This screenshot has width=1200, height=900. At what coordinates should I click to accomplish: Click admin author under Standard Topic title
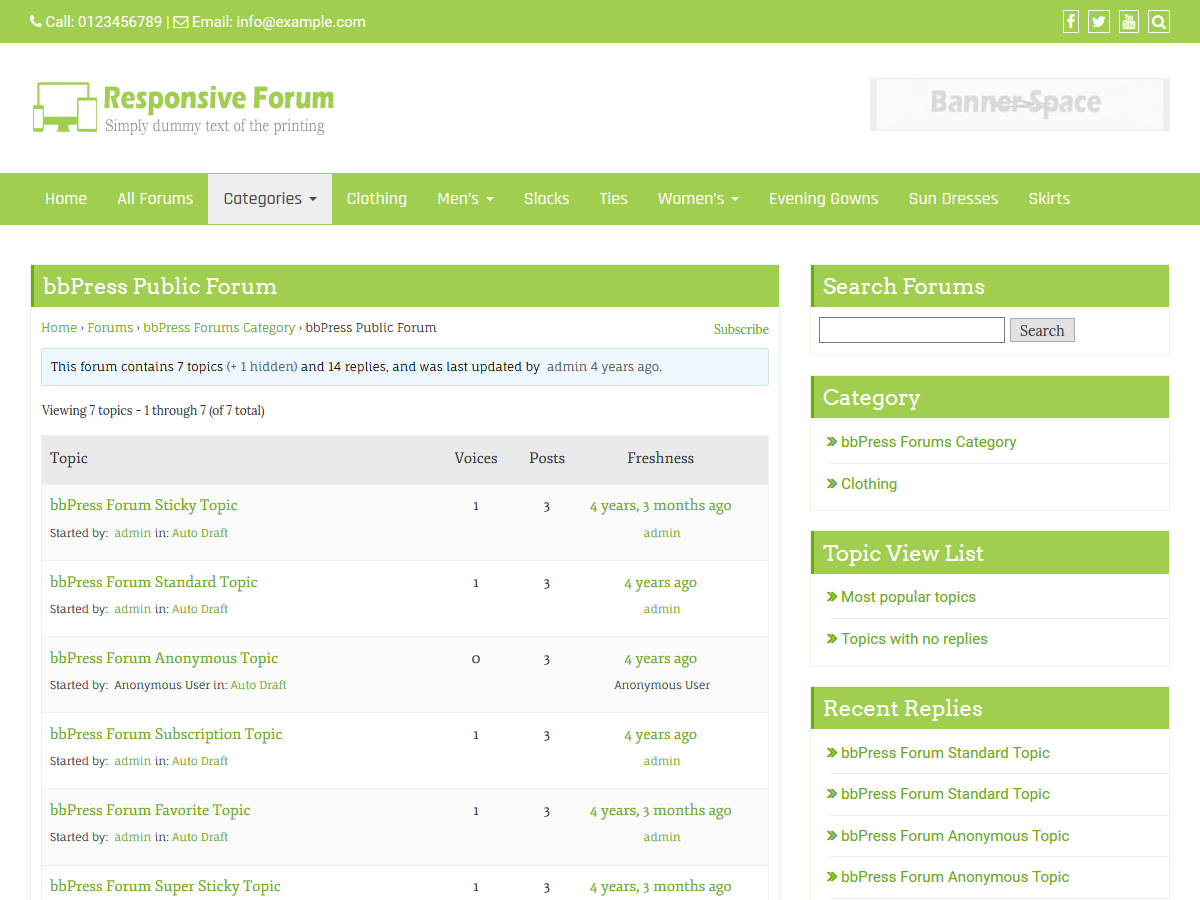[133, 609]
